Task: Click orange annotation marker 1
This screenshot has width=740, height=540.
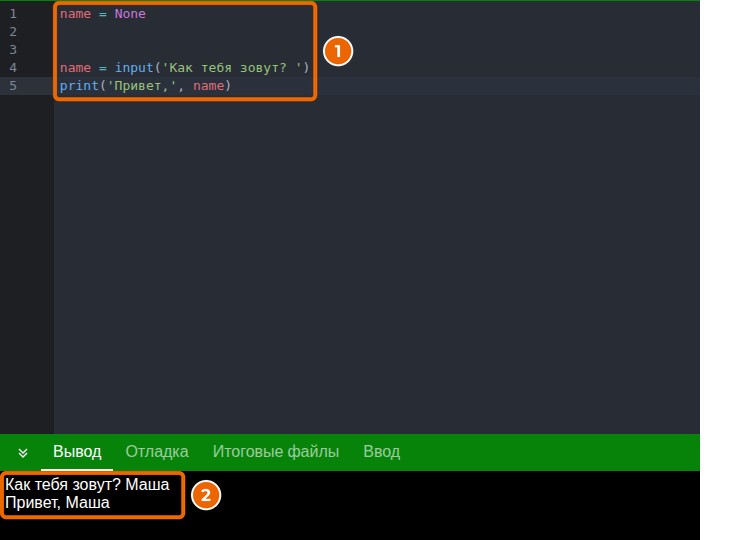Action: pyautogui.click(x=338, y=51)
